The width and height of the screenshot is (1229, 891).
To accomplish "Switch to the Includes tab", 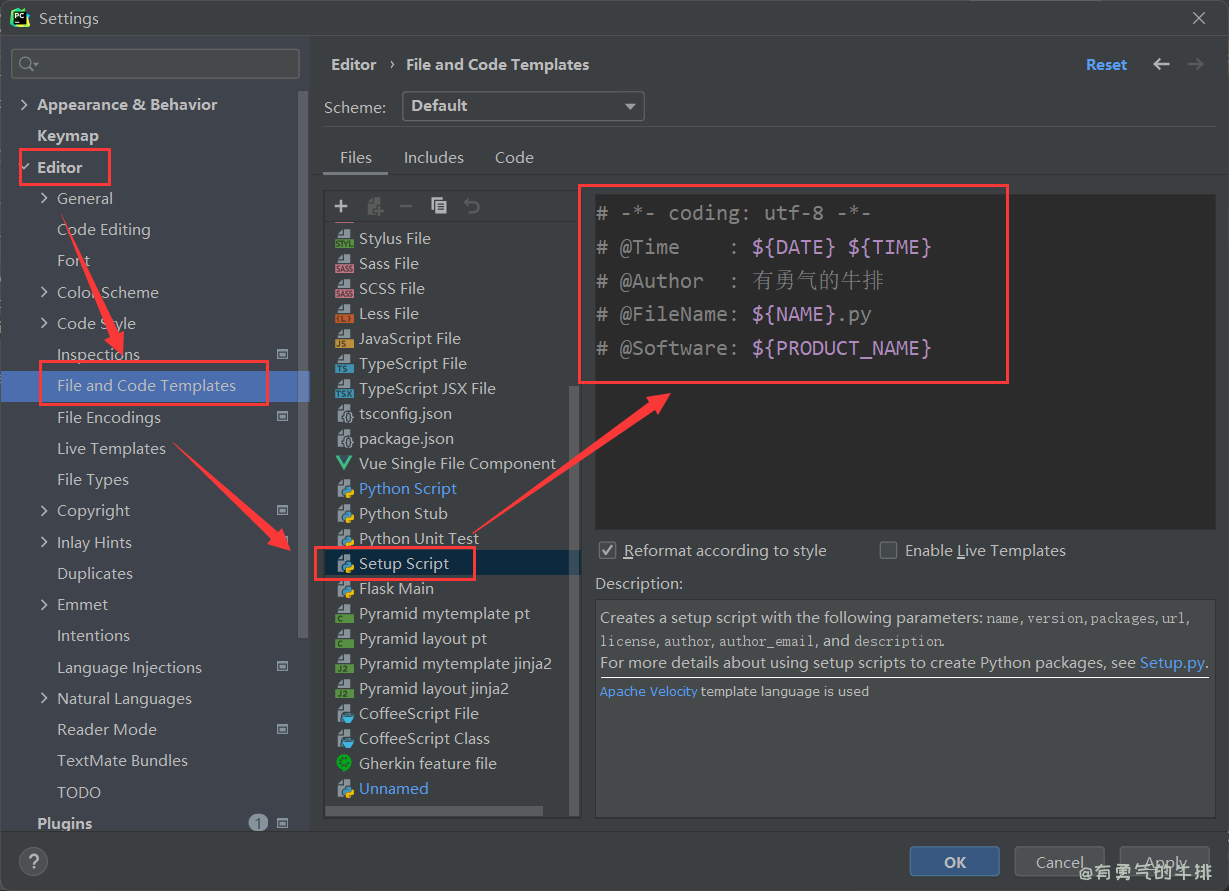I will (x=433, y=158).
